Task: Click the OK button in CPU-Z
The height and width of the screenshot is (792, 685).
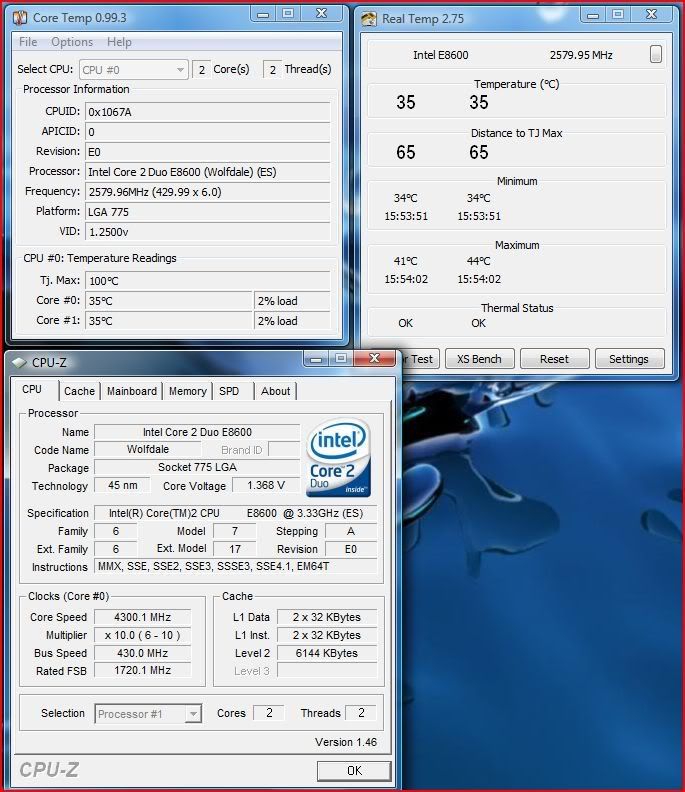Action: (354, 771)
